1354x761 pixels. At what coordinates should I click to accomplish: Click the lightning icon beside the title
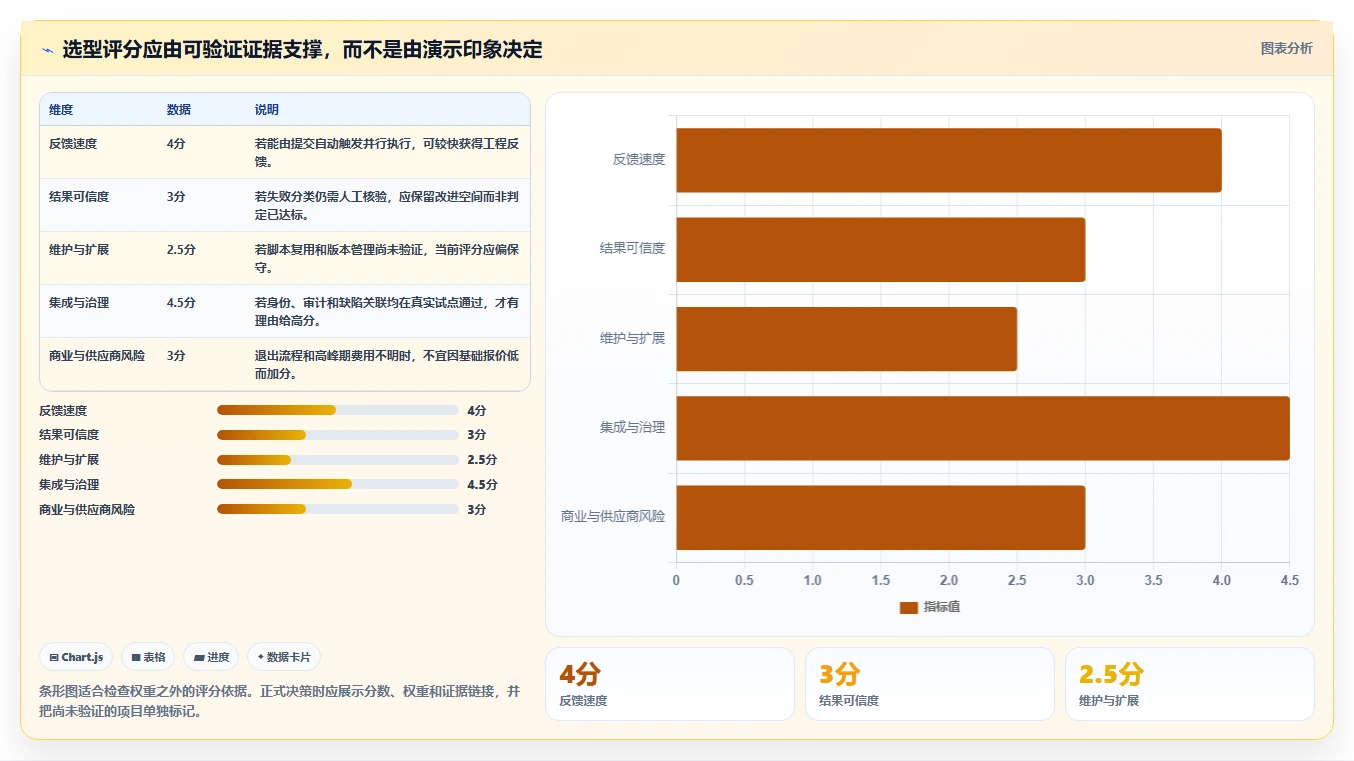pyautogui.click(x=48, y=50)
